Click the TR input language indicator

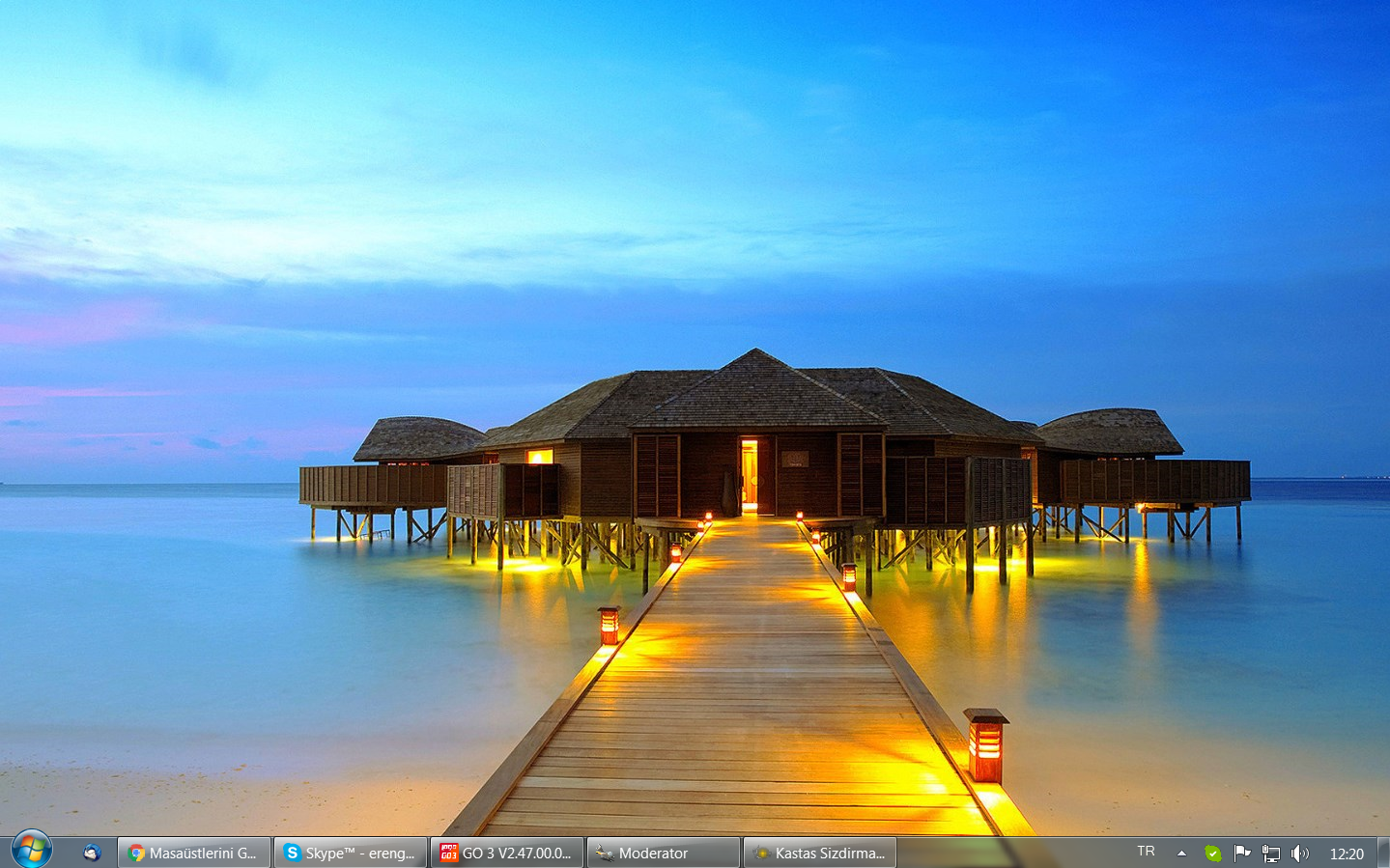click(1146, 852)
